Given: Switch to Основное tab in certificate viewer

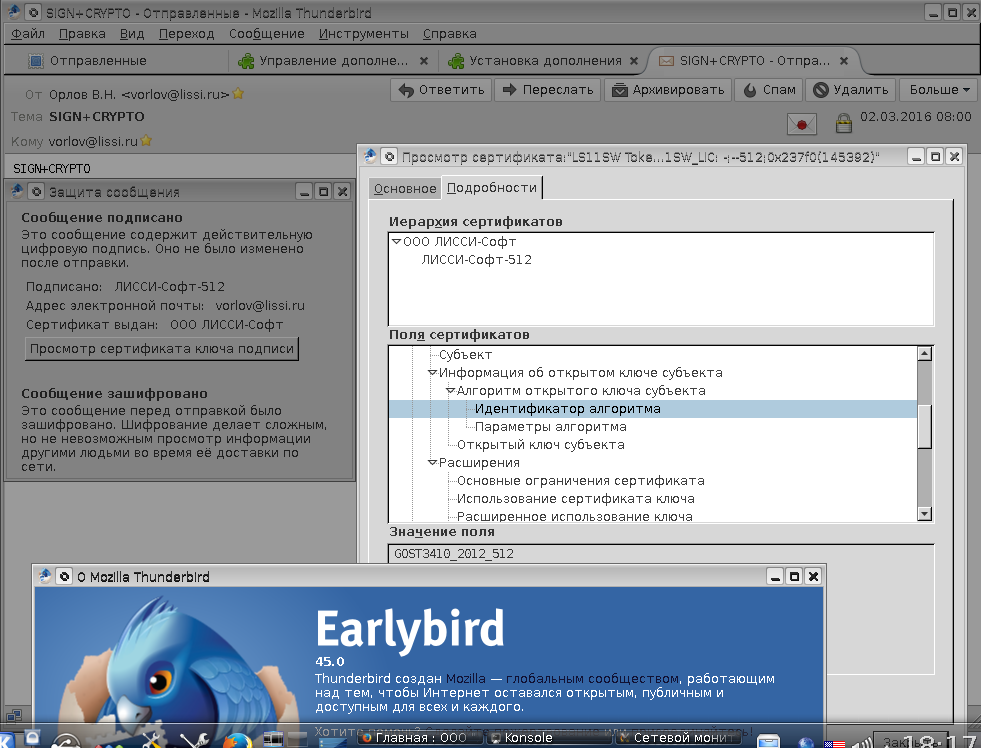Looking at the screenshot, I should pos(405,189).
